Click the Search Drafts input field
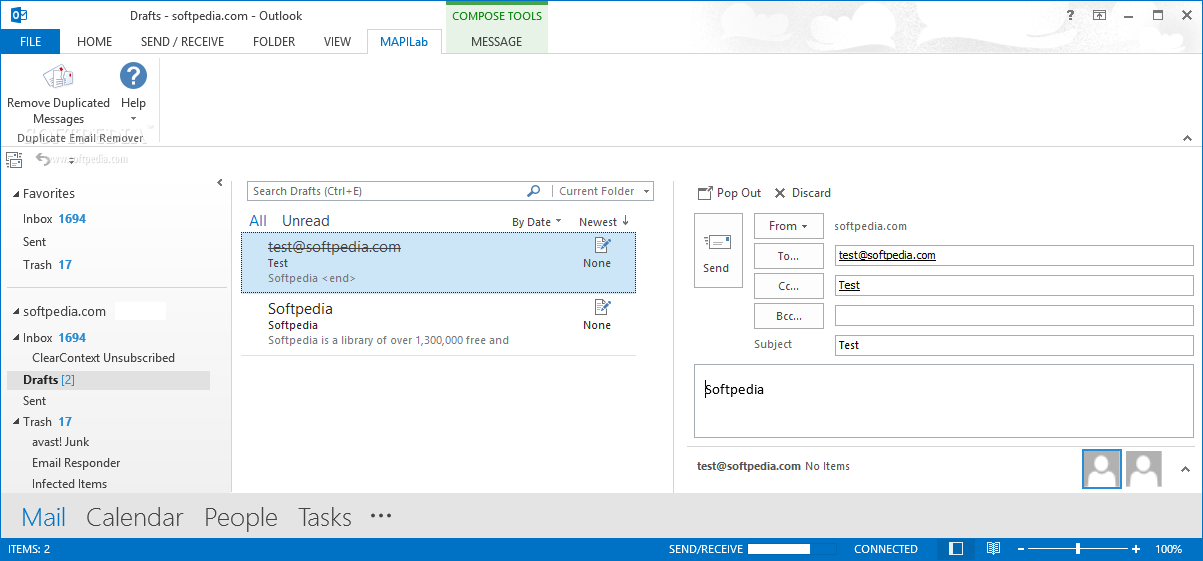 386,191
